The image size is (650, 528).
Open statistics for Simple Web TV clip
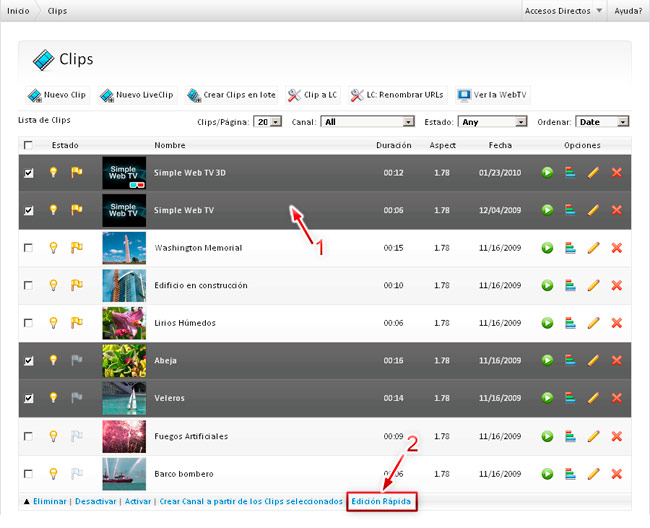tap(570, 210)
